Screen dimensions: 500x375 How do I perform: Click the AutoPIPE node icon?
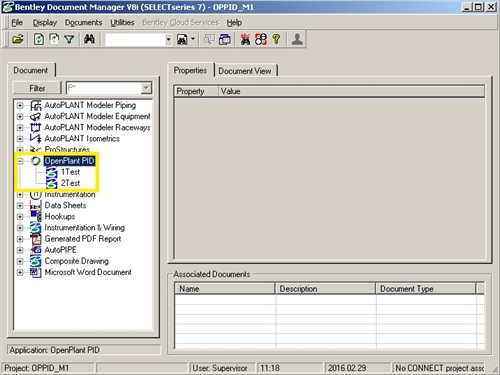[x=36, y=250]
